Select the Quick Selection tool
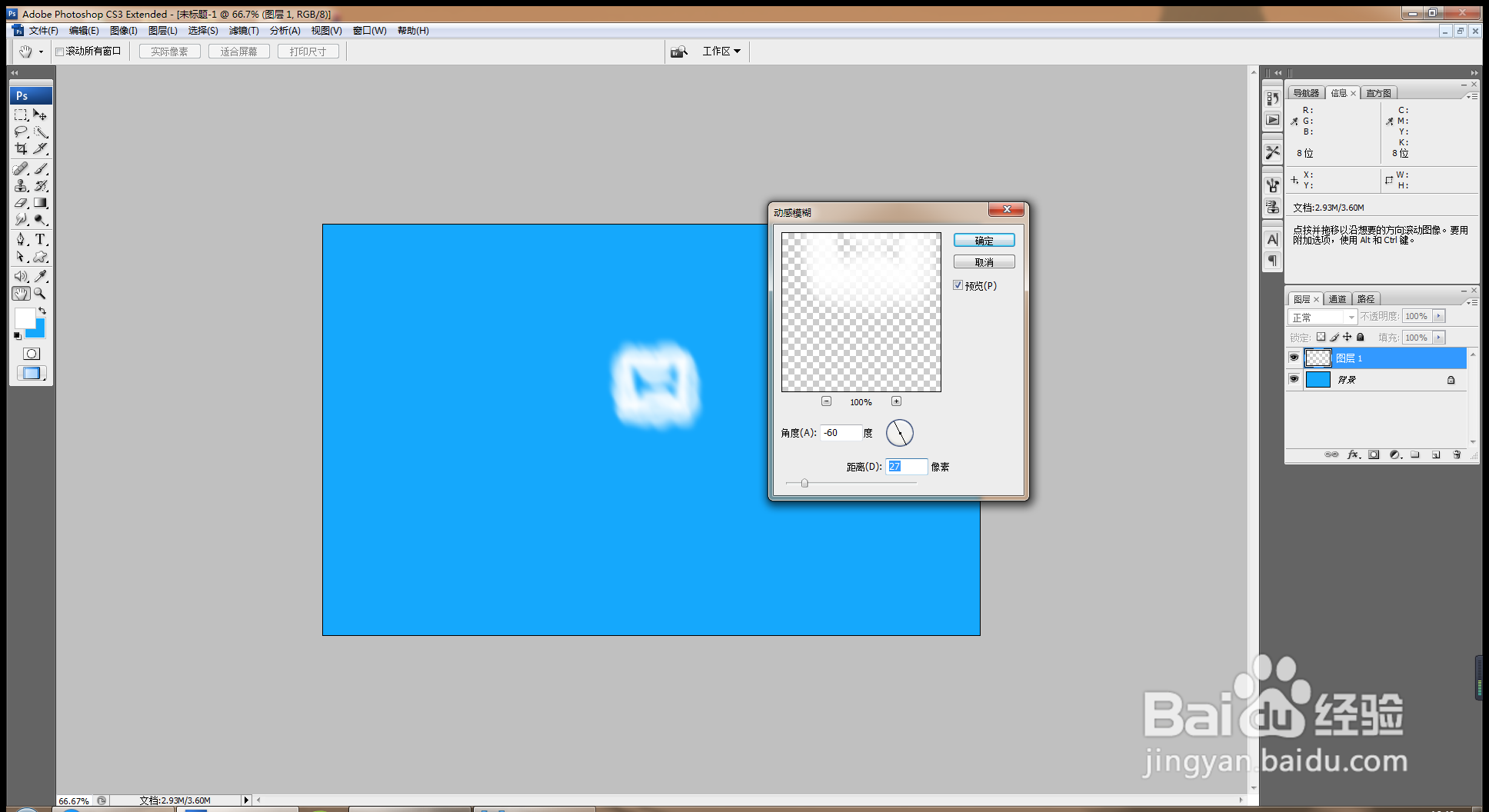The width and height of the screenshot is (1489, 812). [41, 131]
